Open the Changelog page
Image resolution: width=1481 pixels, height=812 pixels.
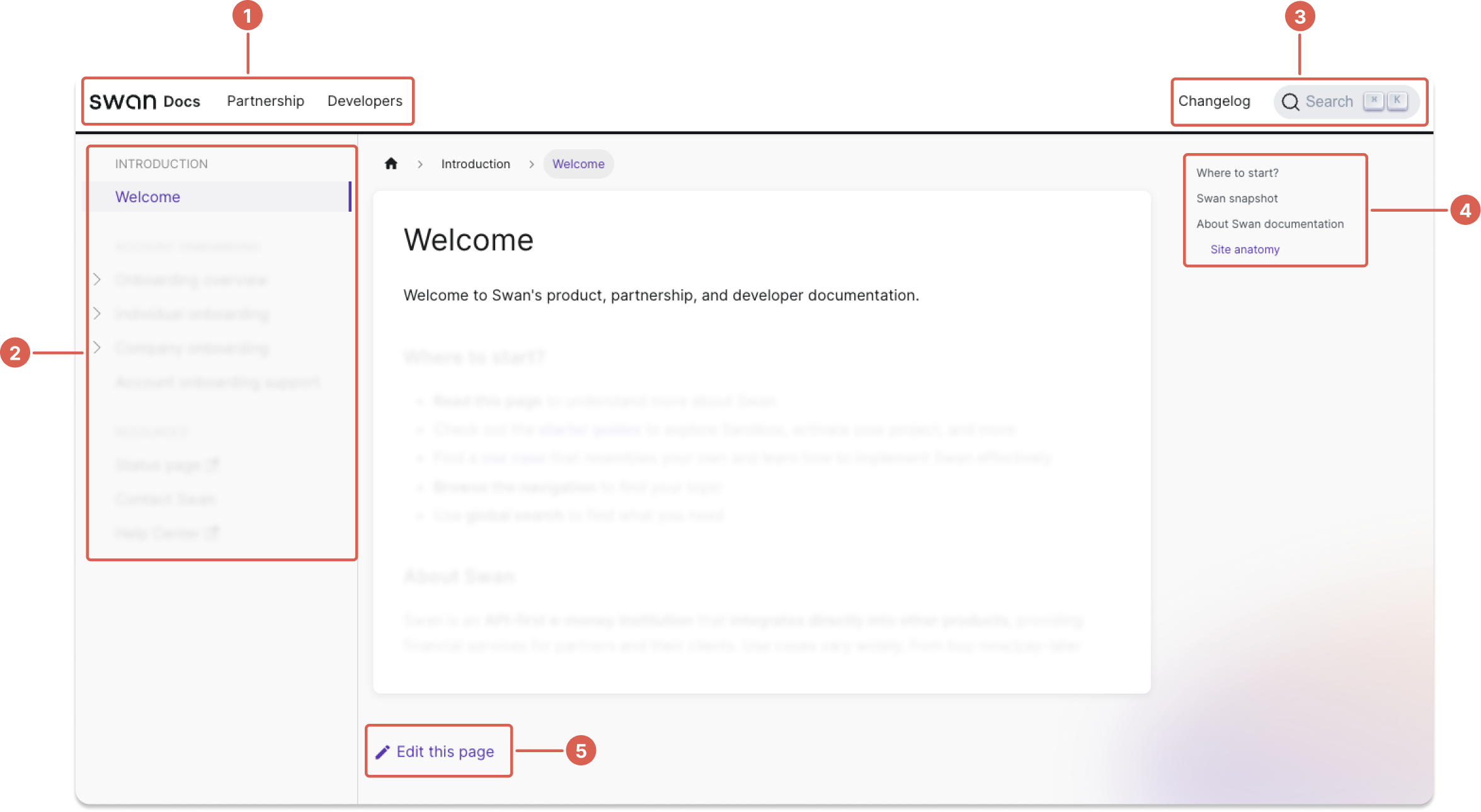(1214, 101)
